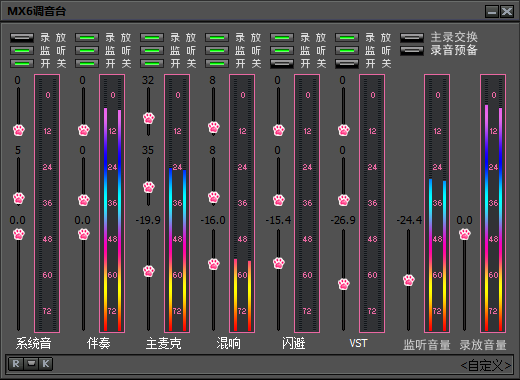Toggle 监听 for the VST channel

click(347, 51)
